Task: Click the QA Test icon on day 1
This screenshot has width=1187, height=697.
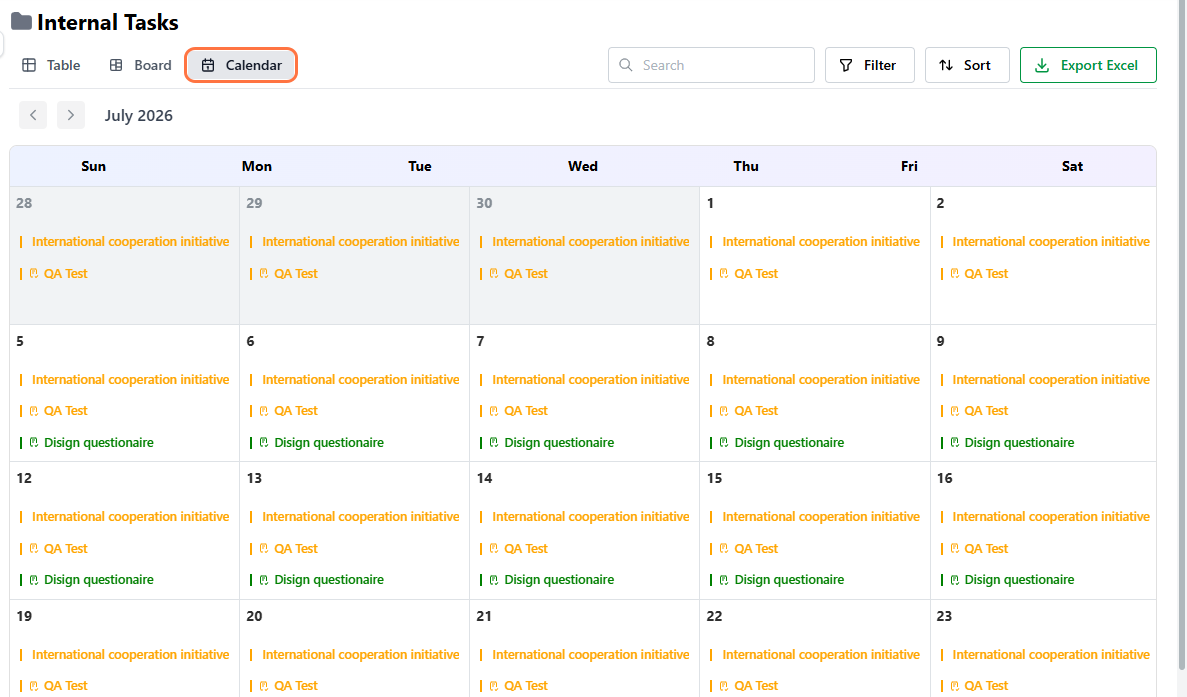Action: click(724, 273)
